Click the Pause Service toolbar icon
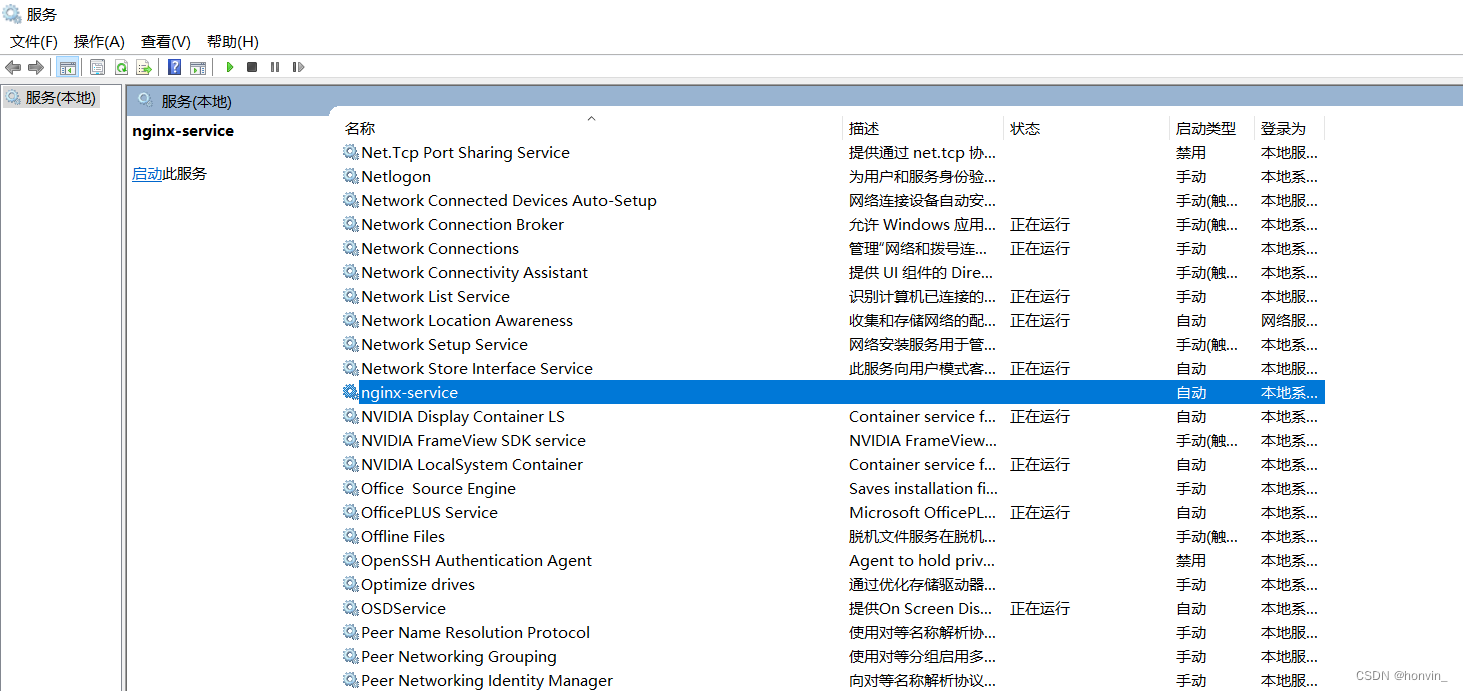 (x=275, y=67)
